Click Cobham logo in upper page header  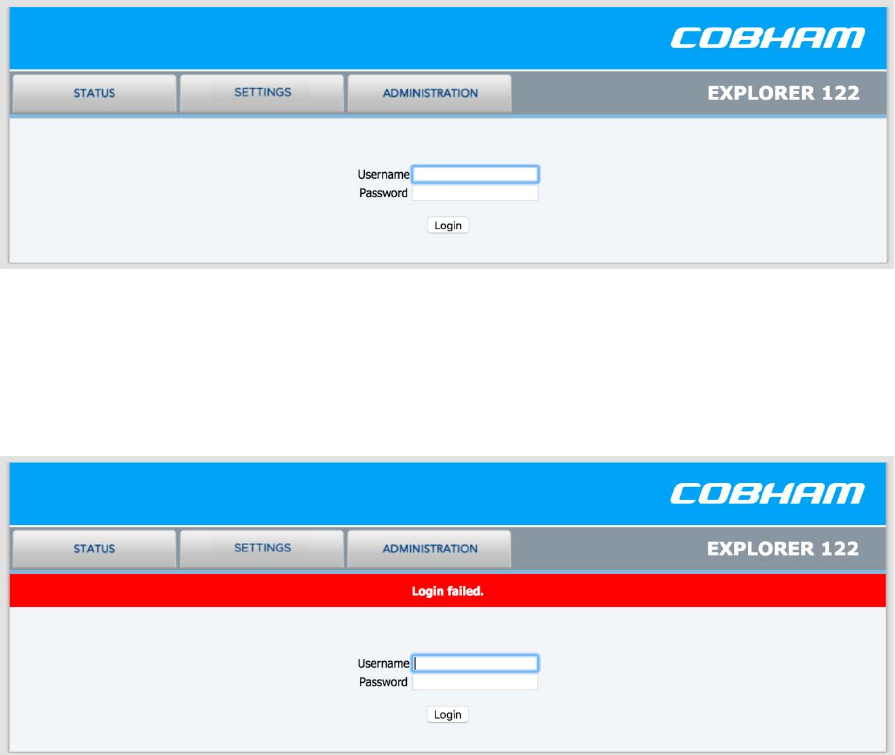pyautogui.click(x=767, y=38)
